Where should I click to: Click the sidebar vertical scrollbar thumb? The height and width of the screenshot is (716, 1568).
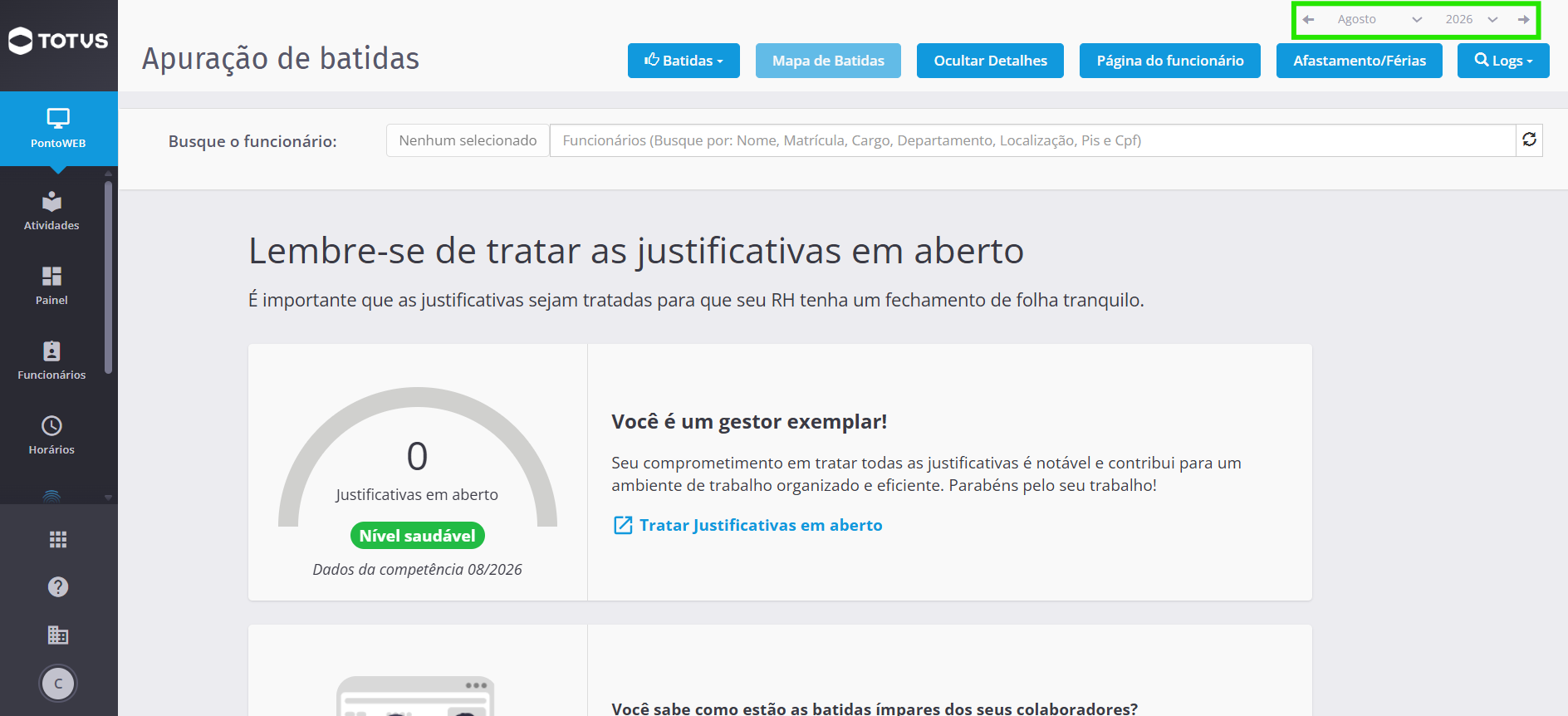(108, 278)
